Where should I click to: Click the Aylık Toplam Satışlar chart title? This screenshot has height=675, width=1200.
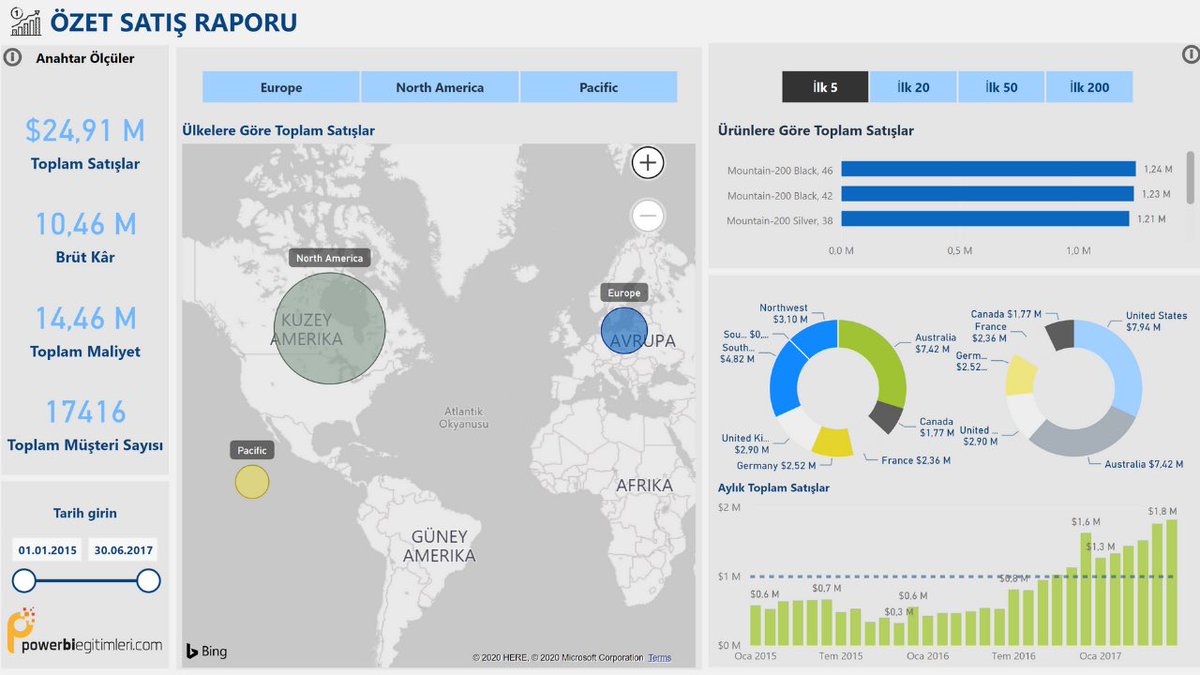click(x=774, y=488)
